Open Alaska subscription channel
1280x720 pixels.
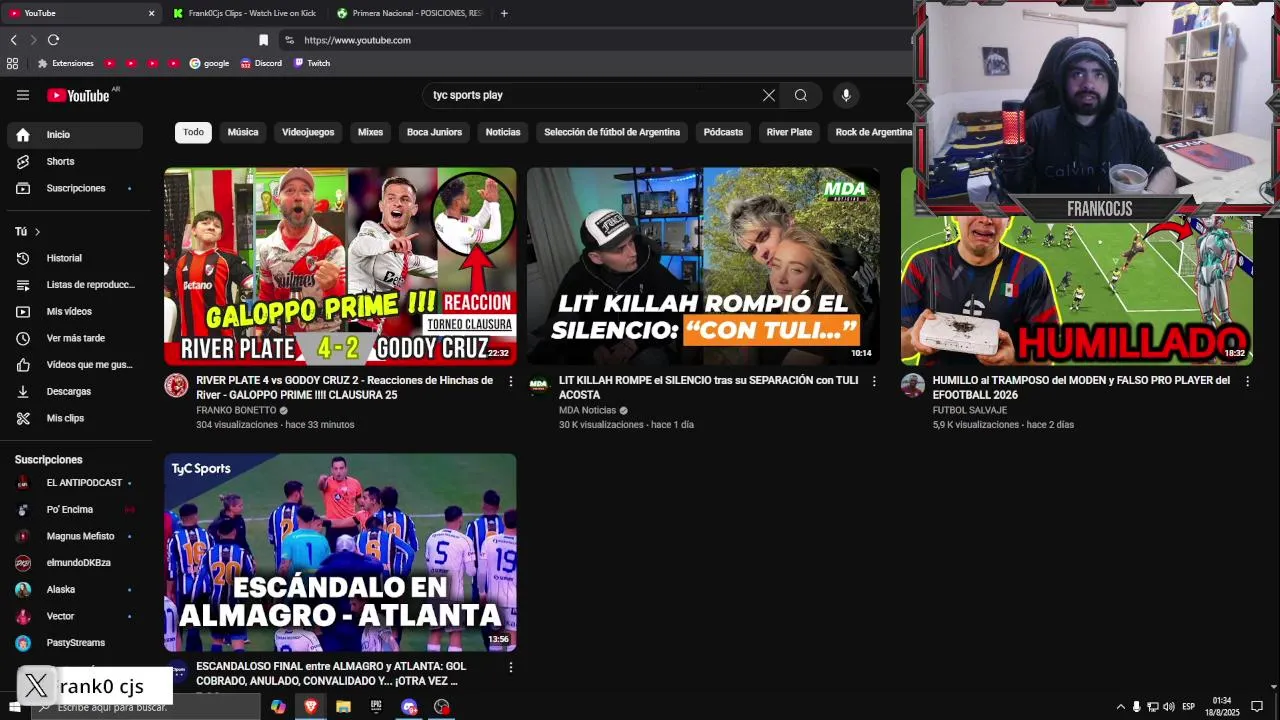point(74,589)
